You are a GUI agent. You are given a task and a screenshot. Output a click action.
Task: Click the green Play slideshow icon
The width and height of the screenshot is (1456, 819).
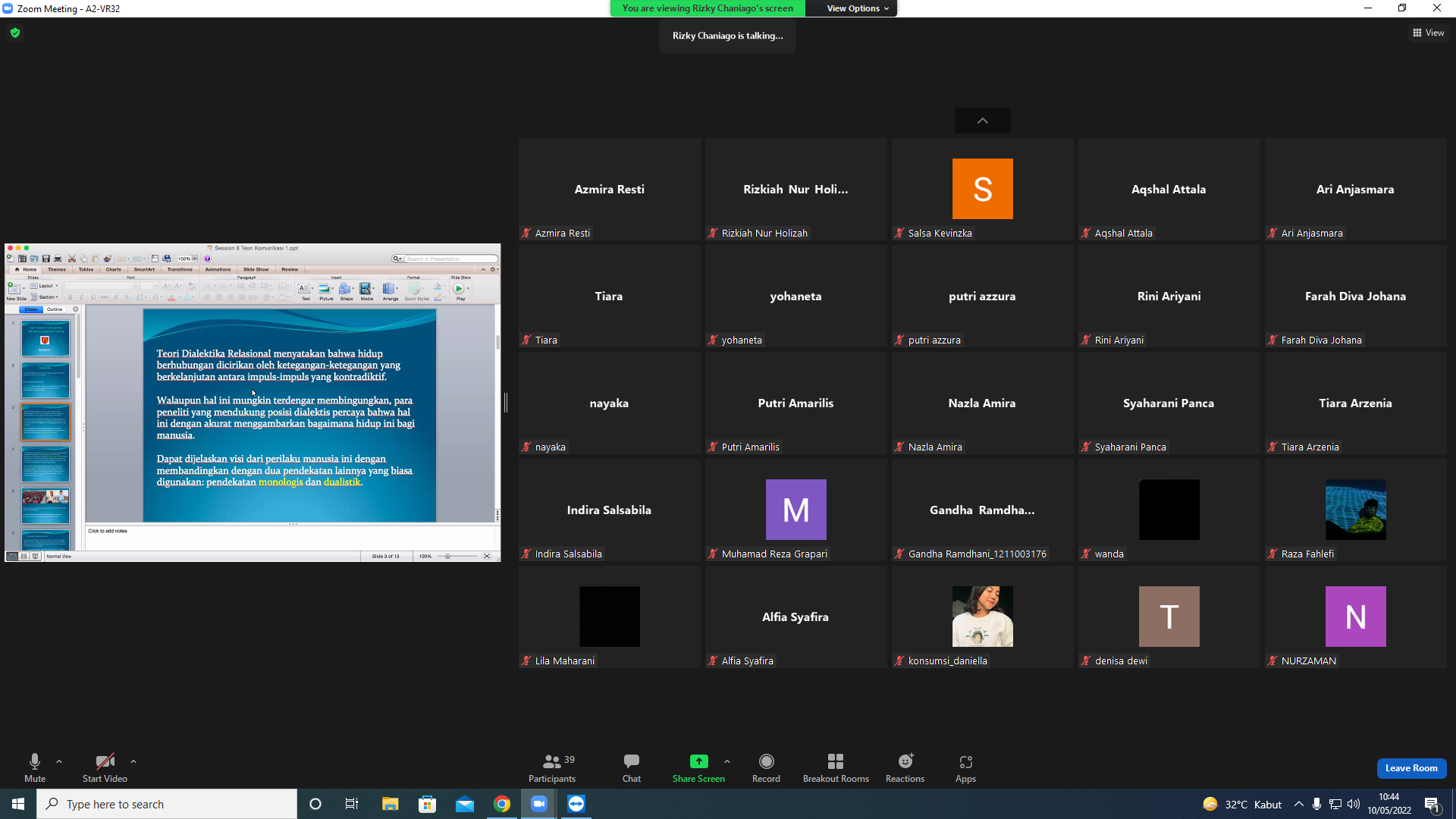[x=459, y=289]
